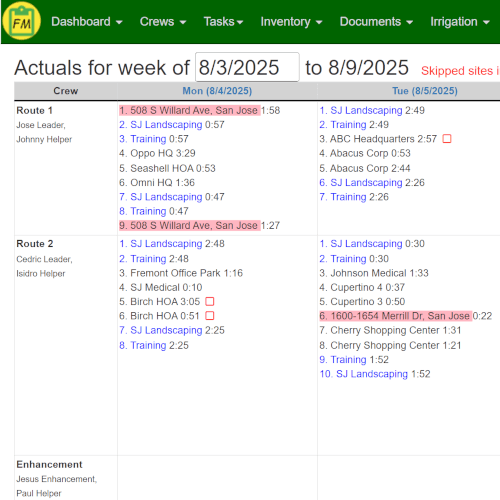This screenshot has width=500, height=500.
Task: Click the Abacus Corp 0:53 entry
Action: pyautogui.click(x=365, y=153)
